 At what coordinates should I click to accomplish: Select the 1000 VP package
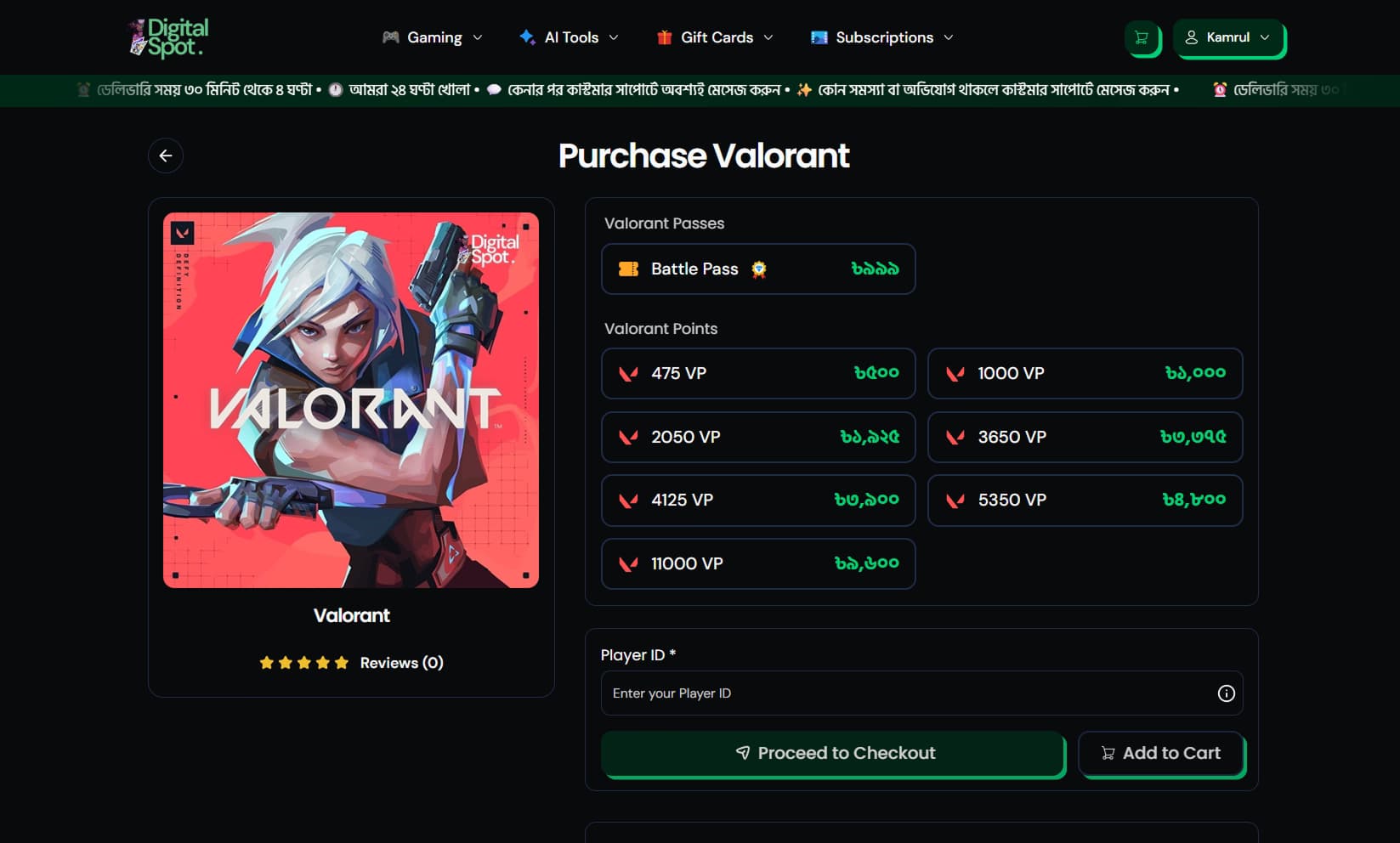[1084, 373]
